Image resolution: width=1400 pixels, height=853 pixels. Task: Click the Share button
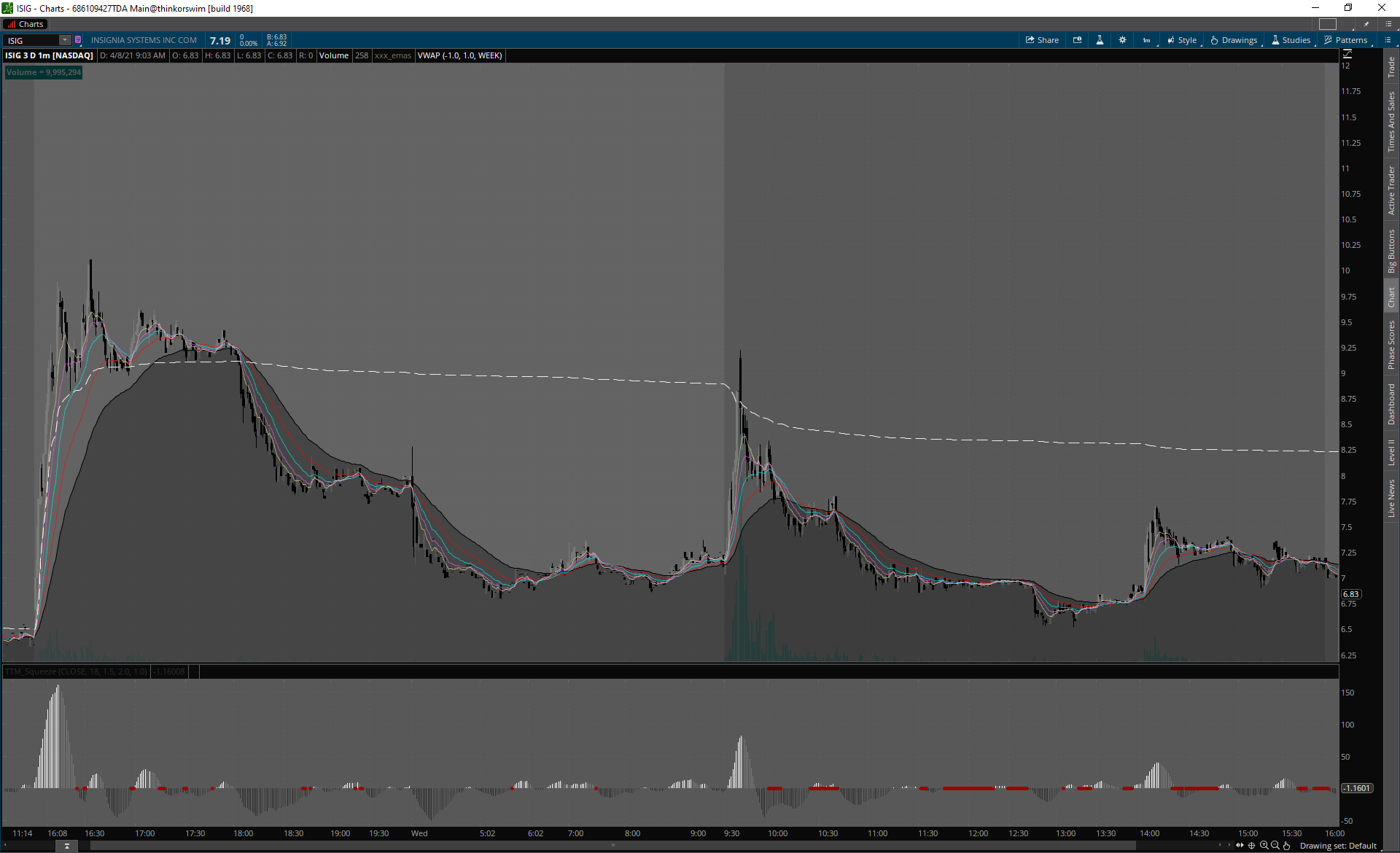(x=1042, y=40)
